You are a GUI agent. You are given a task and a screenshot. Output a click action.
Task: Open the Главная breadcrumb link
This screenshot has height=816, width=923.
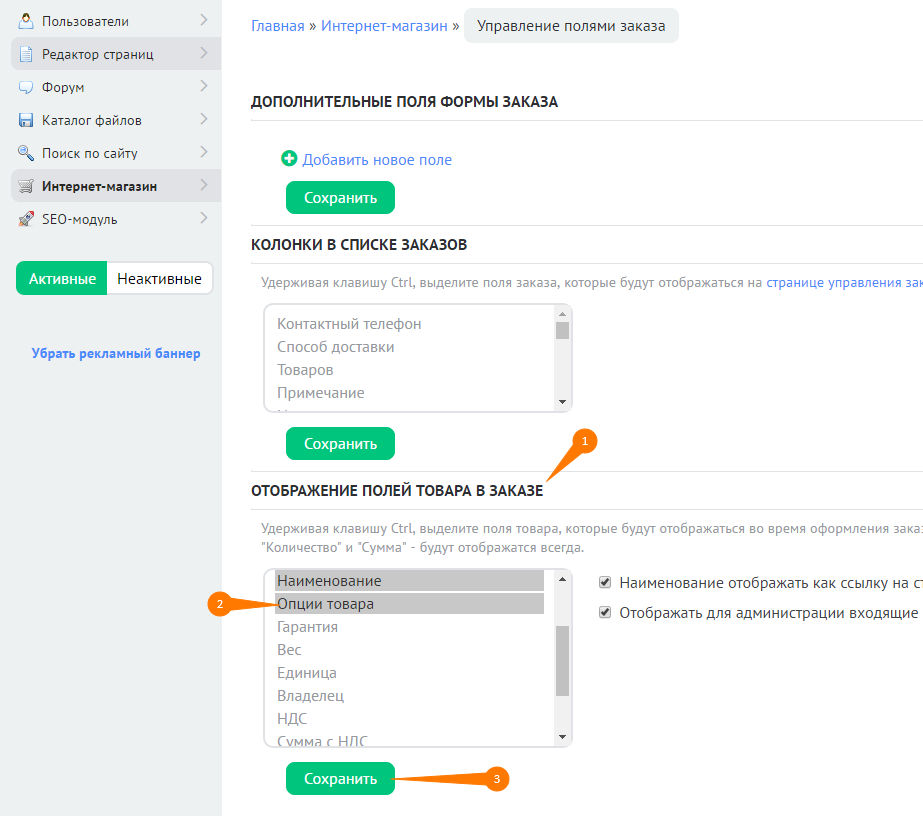pos(277,26)
